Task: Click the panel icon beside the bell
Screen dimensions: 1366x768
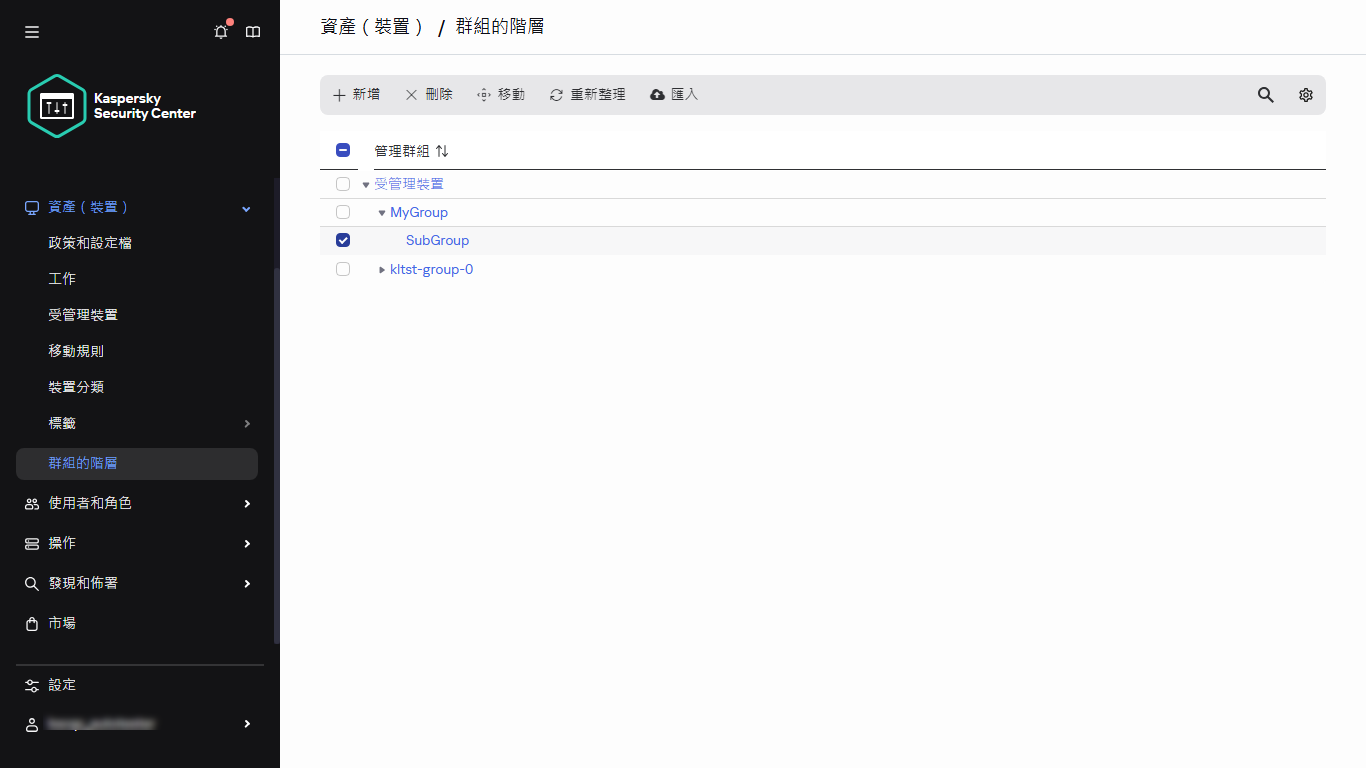Action: click(x=252, y=31)
